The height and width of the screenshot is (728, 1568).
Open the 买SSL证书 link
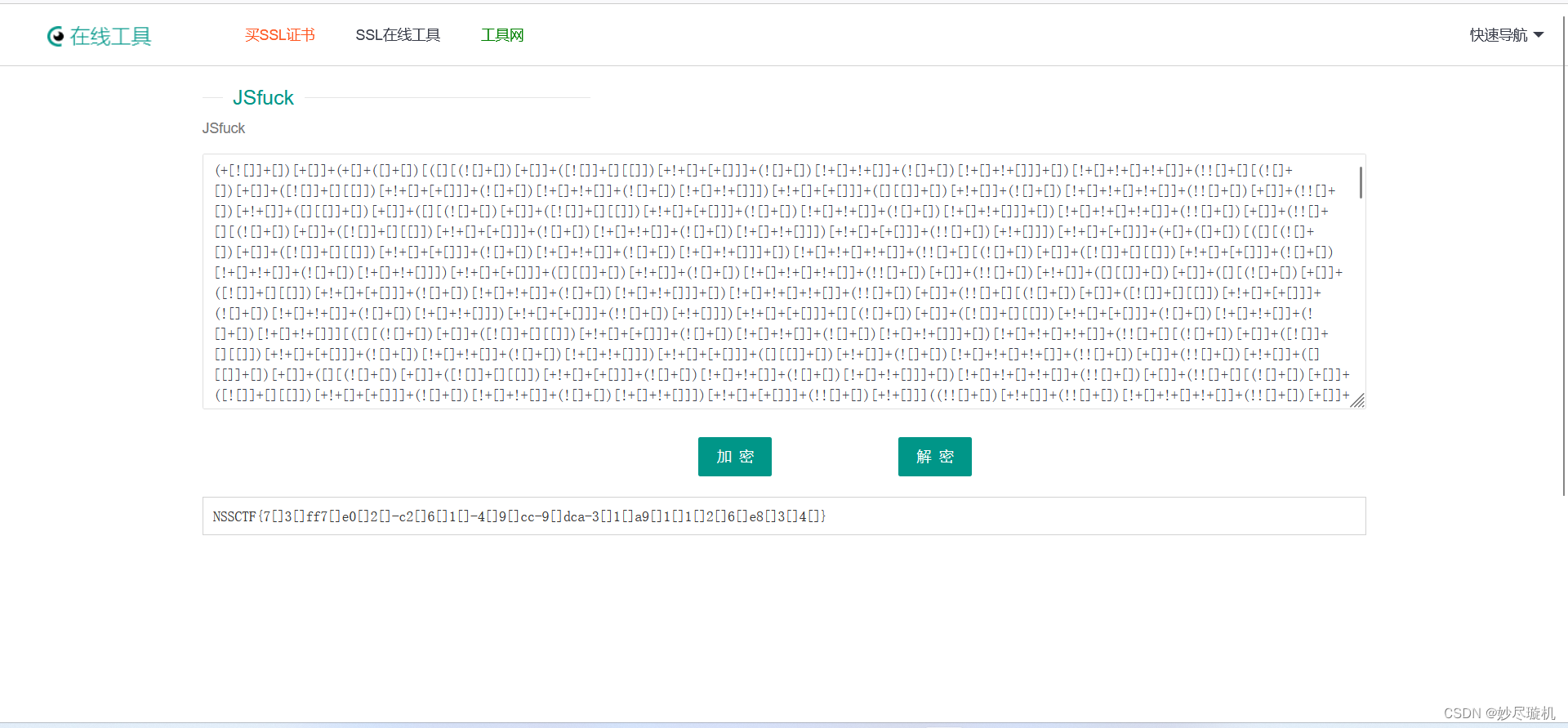click(x=279, y=35)
